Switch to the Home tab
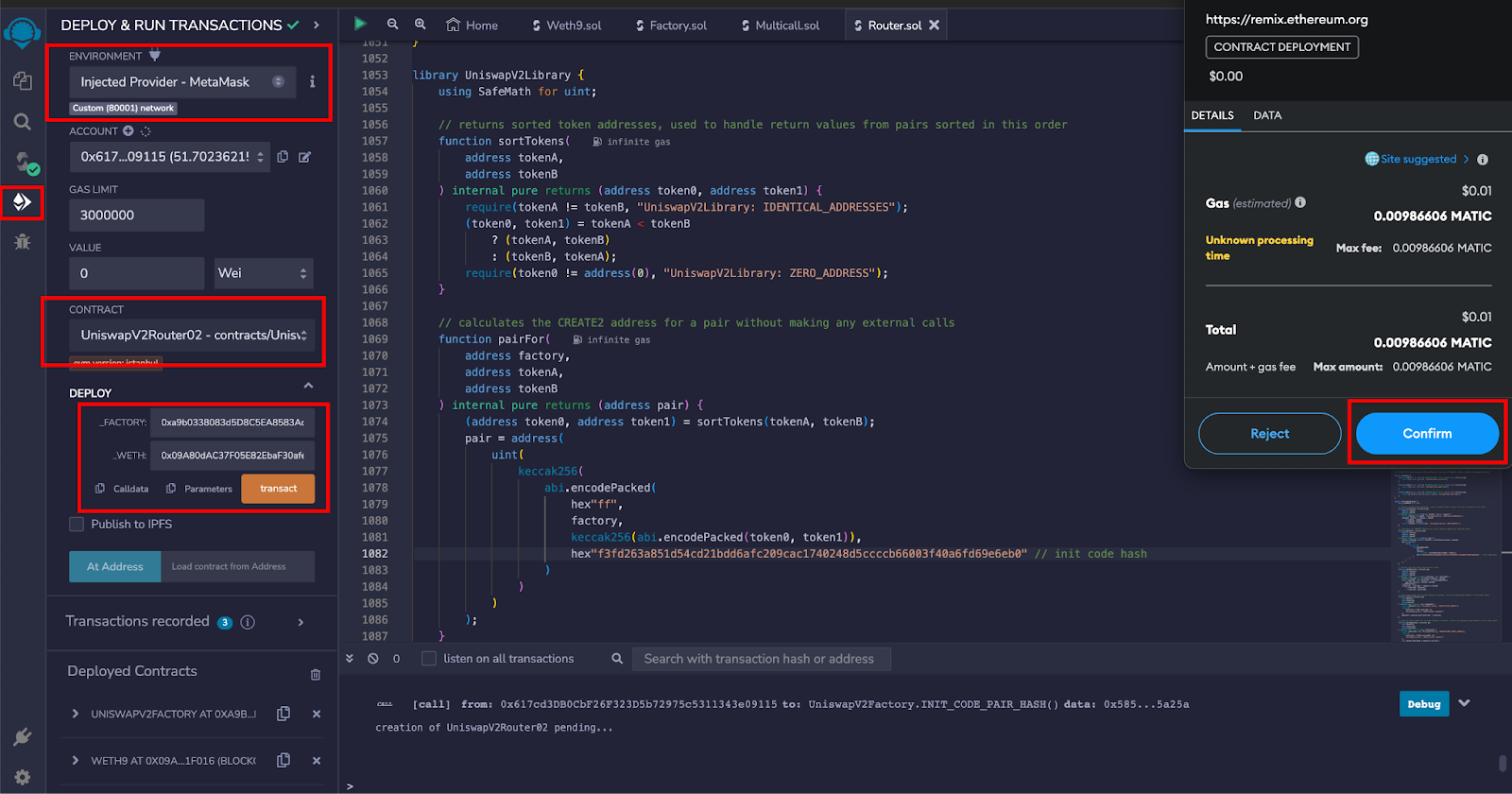This screenshot has height=794, width=1512. 472,26
